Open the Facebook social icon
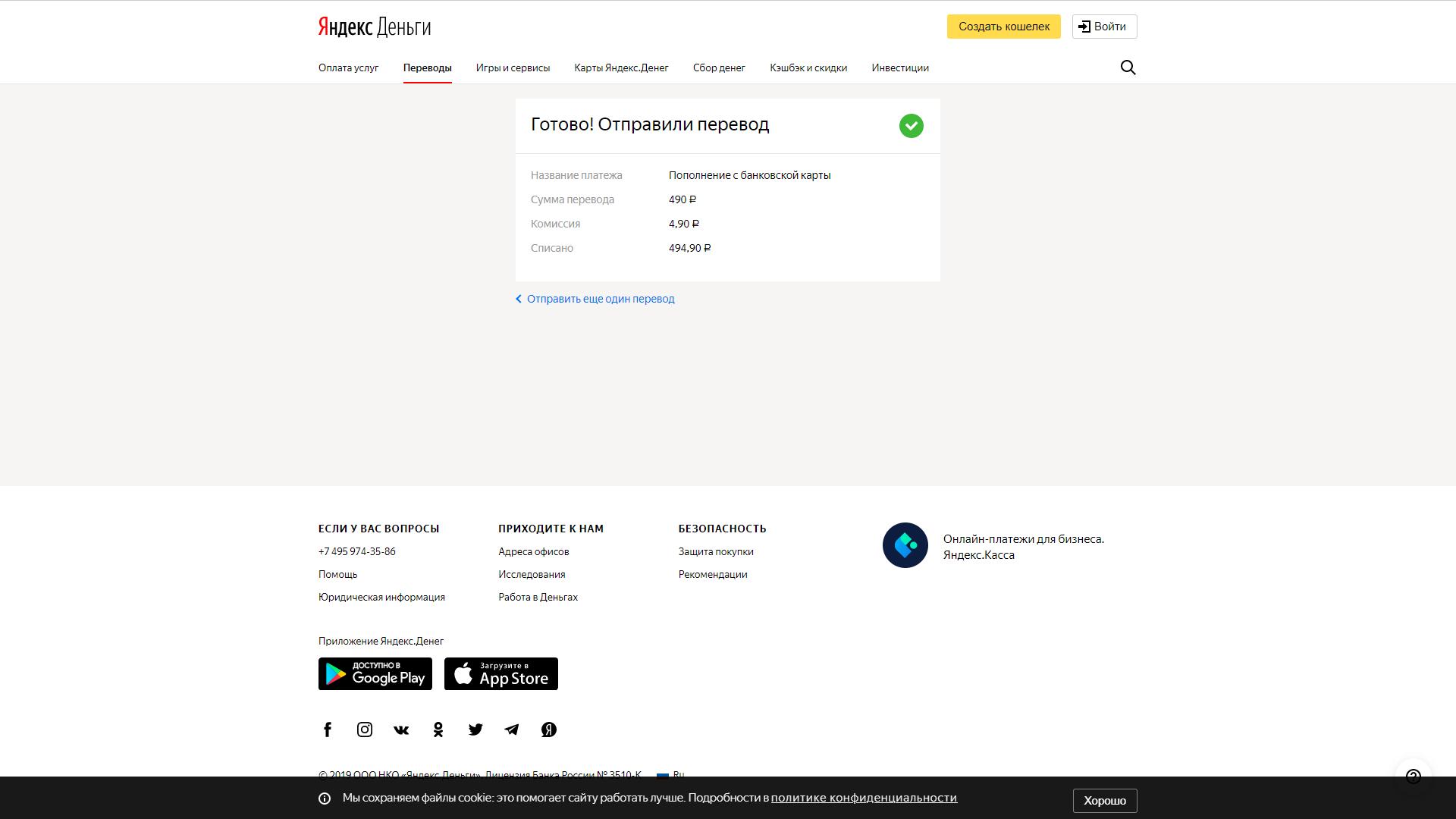Viewport: 1456px width, 819px height. pyautogui.click(x=327, y=729)
